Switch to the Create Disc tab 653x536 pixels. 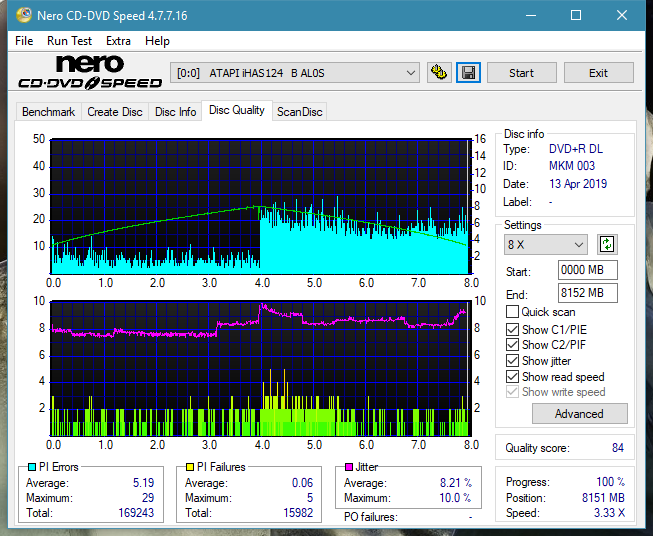[115, 112]
